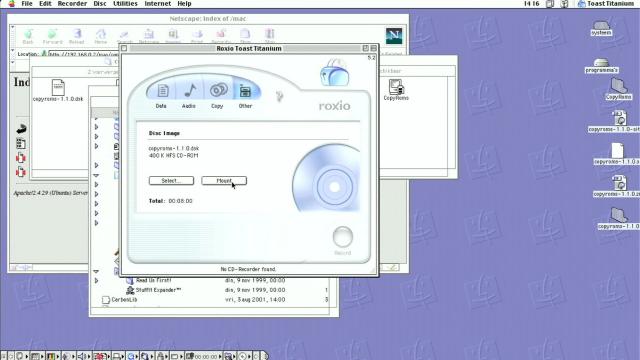
Task: Open the Toast Titanium application switcher menu
Action: (x=606, y=4)
